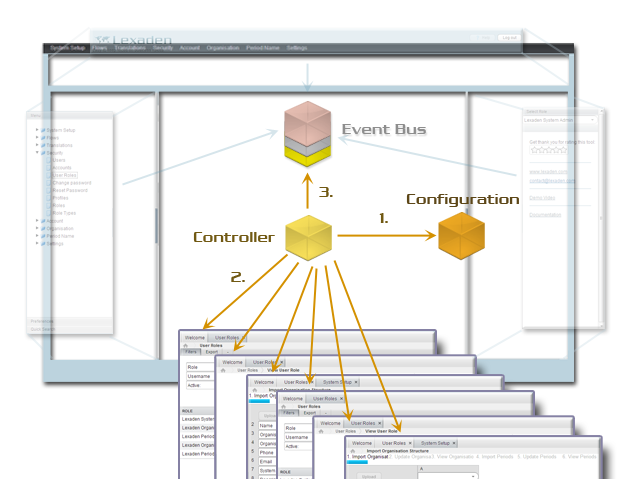Click the page icon beside Roles
622x479 pixels.
(x=49, y=205)
